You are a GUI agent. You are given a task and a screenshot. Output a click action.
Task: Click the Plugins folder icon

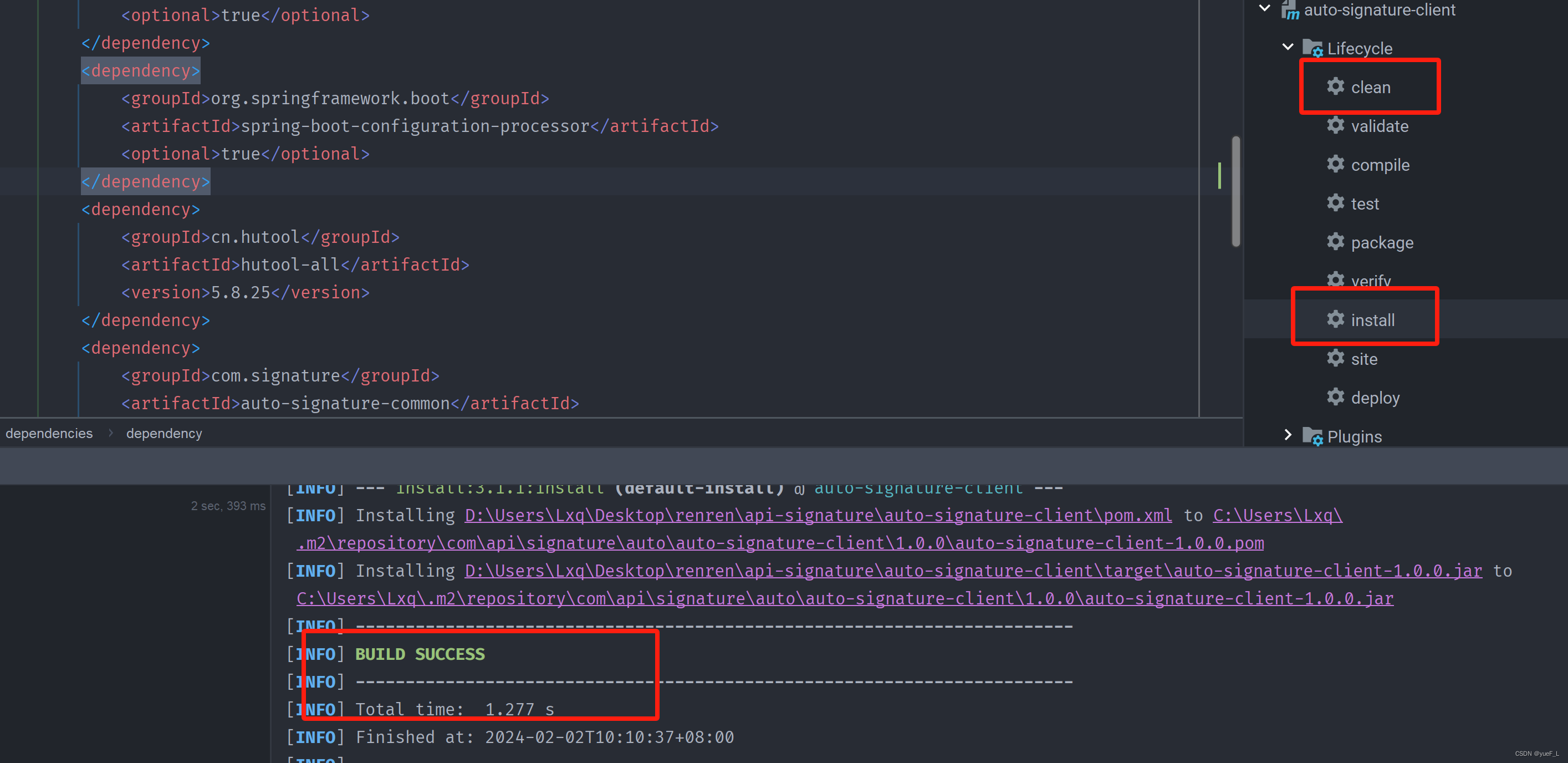pyautogui.click(x=1314, y=436)
